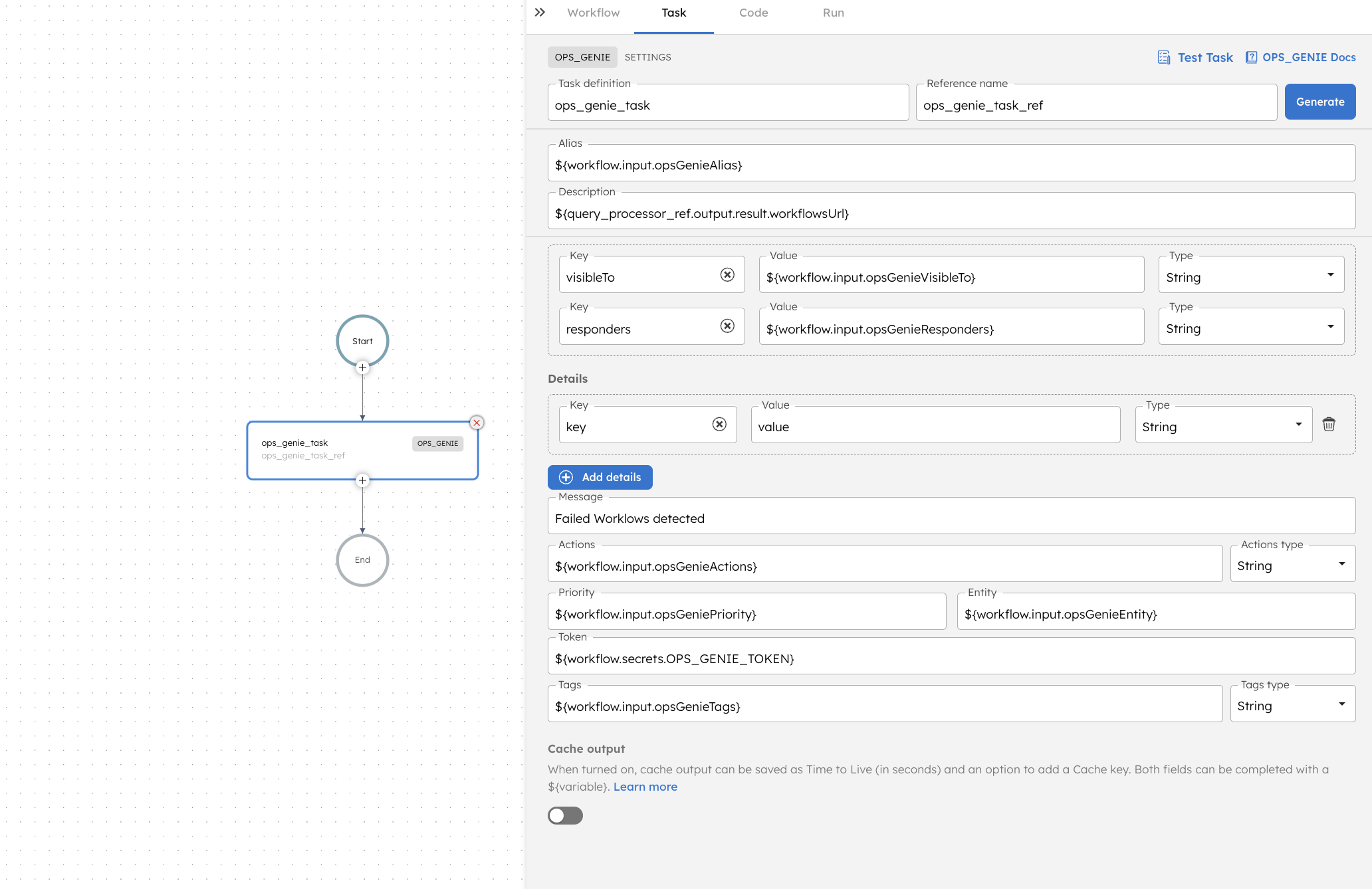Select the ops_genie_task node card

[x=362, y=450]
